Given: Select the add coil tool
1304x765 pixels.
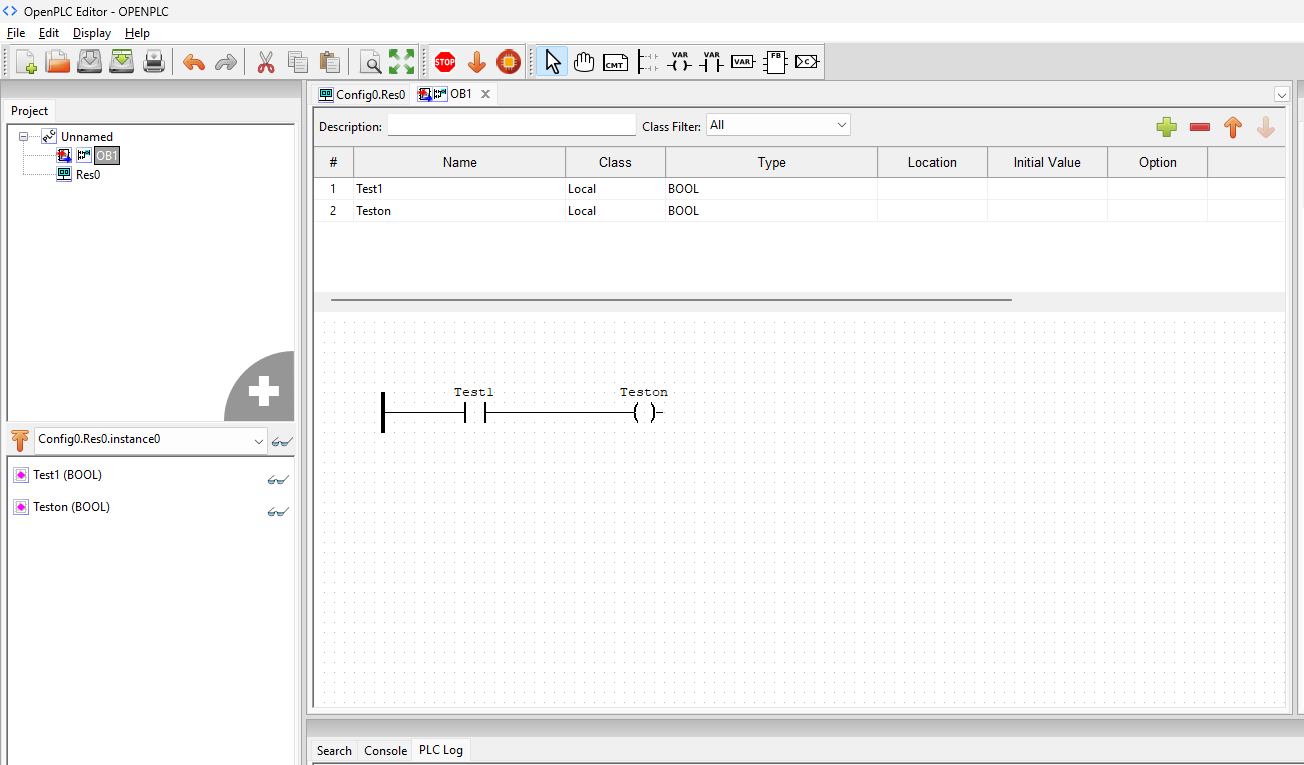Looking at the screenshot, I should click(680, 62).
